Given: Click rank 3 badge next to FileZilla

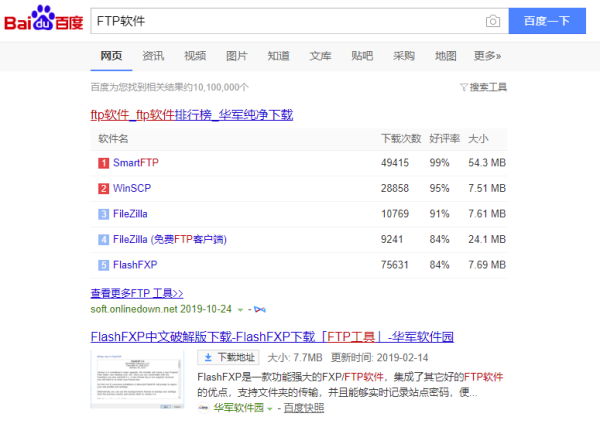Looking at the screenshot, I should tap(103, 214).
